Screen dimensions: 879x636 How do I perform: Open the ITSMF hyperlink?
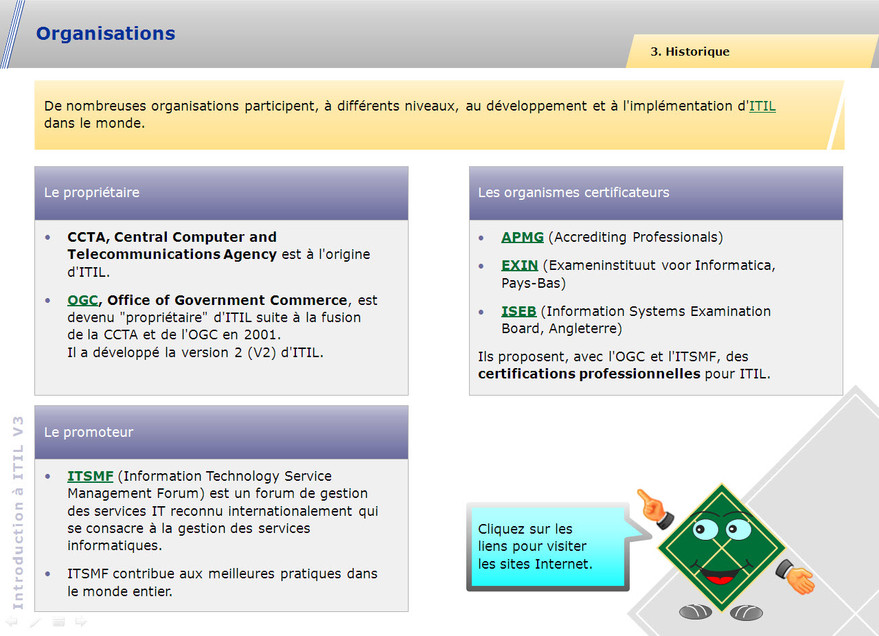[90, 476]
